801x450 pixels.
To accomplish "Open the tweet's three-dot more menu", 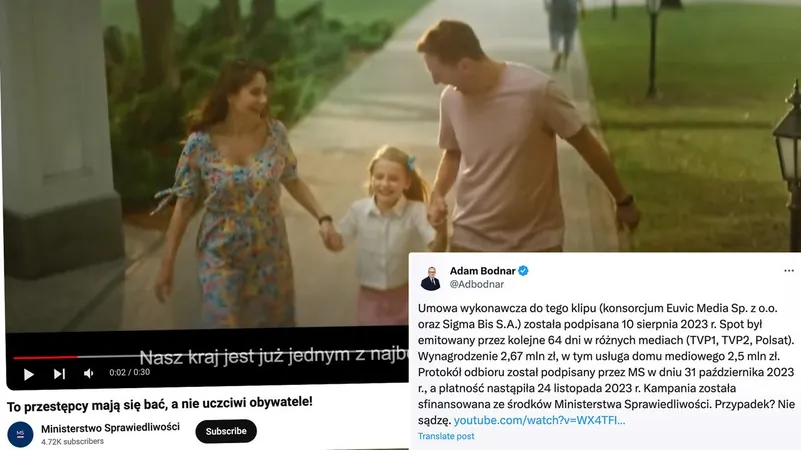I will tap(789, 271).
